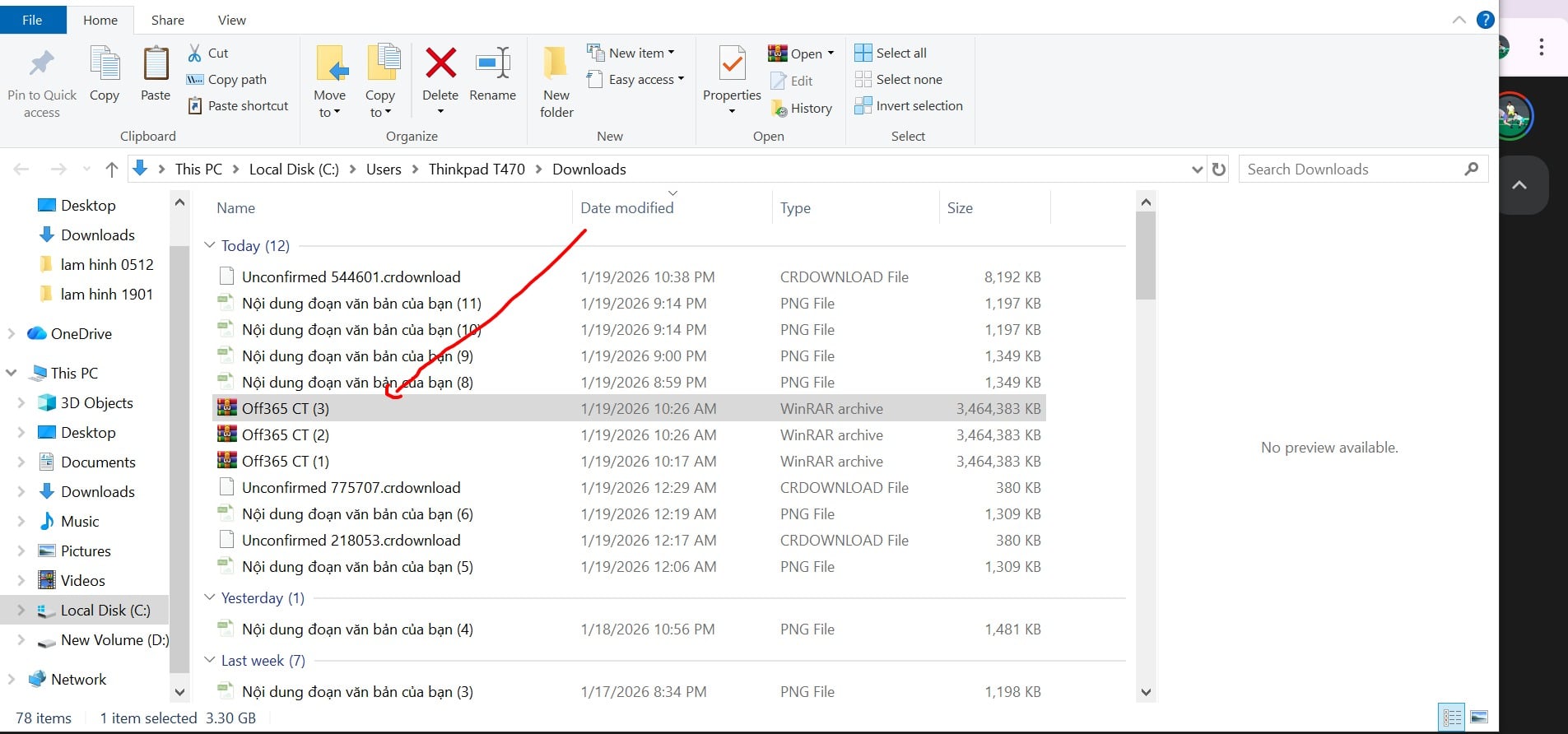Collapse the Today group of files
1568x734 pixels.
click(x=210, y=245)
